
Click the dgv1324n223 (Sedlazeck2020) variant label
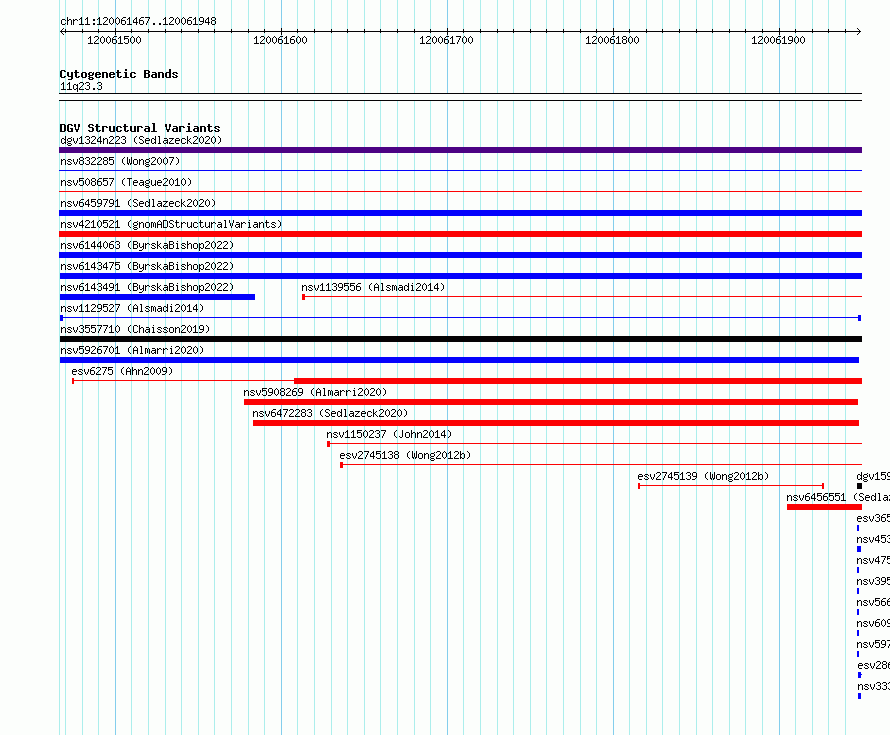141,140
